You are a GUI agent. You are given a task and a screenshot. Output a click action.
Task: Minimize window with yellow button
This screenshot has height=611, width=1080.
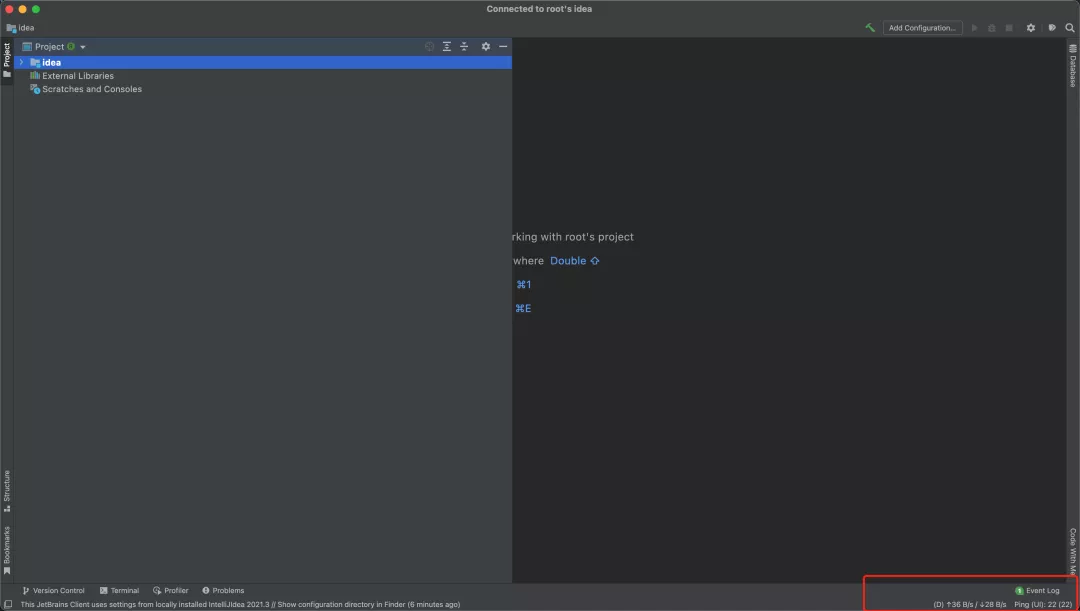[22, 9]
